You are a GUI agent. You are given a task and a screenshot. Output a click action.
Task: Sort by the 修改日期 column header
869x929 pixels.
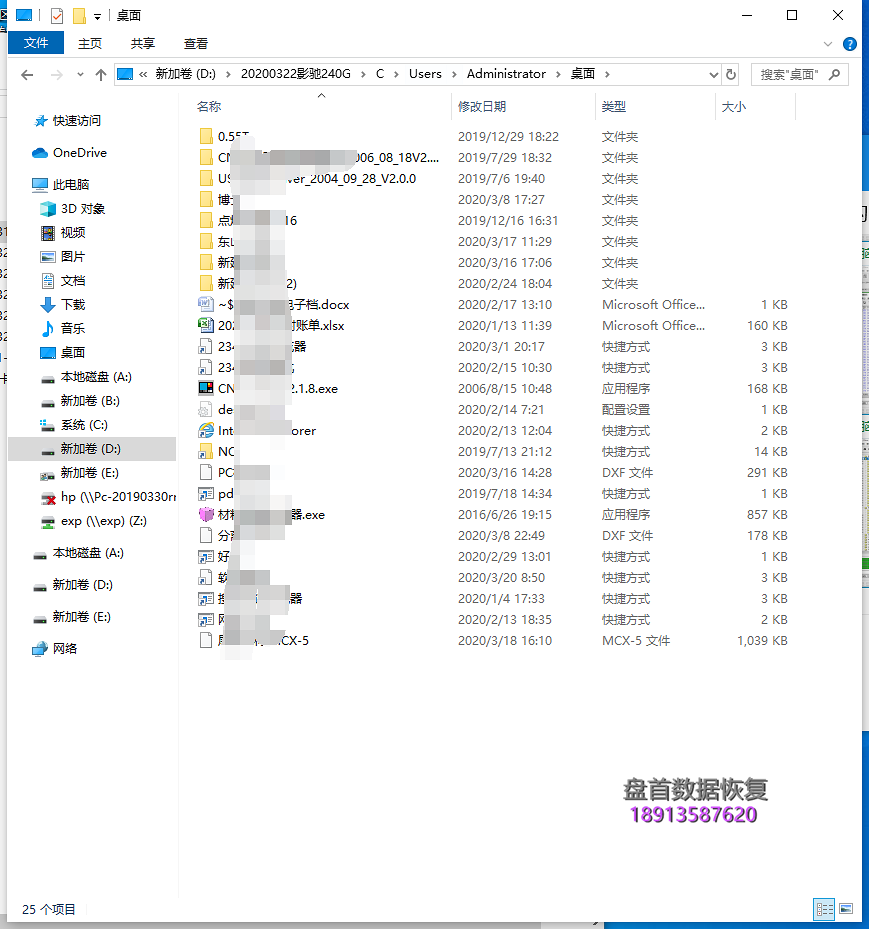482,107
